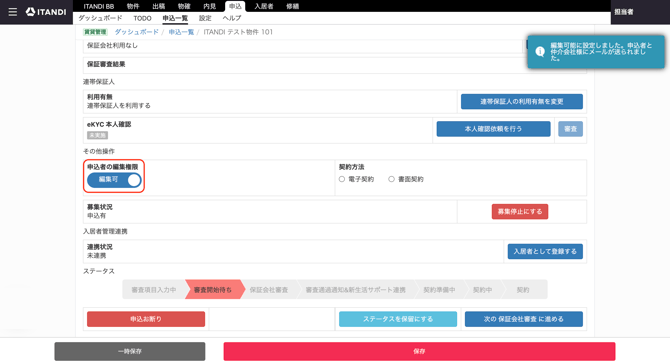Click the ITANDI logo
Image resolution: width=670 pixels, height=364 pixels.
click(x=46, y=12)
